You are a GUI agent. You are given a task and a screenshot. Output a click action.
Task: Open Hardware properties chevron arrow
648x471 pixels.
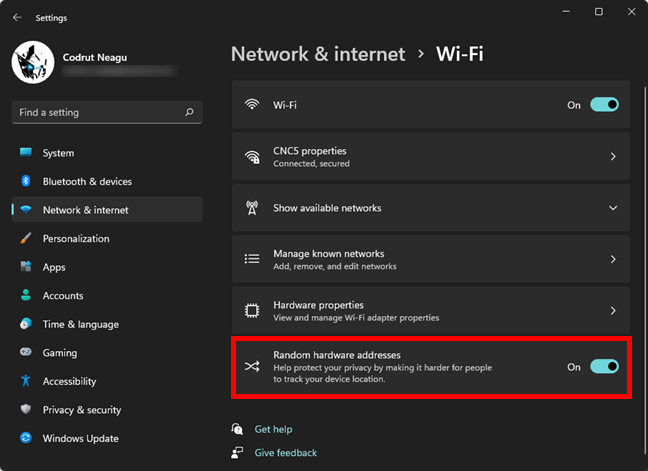pyautogui.click(x=613, y=310)
